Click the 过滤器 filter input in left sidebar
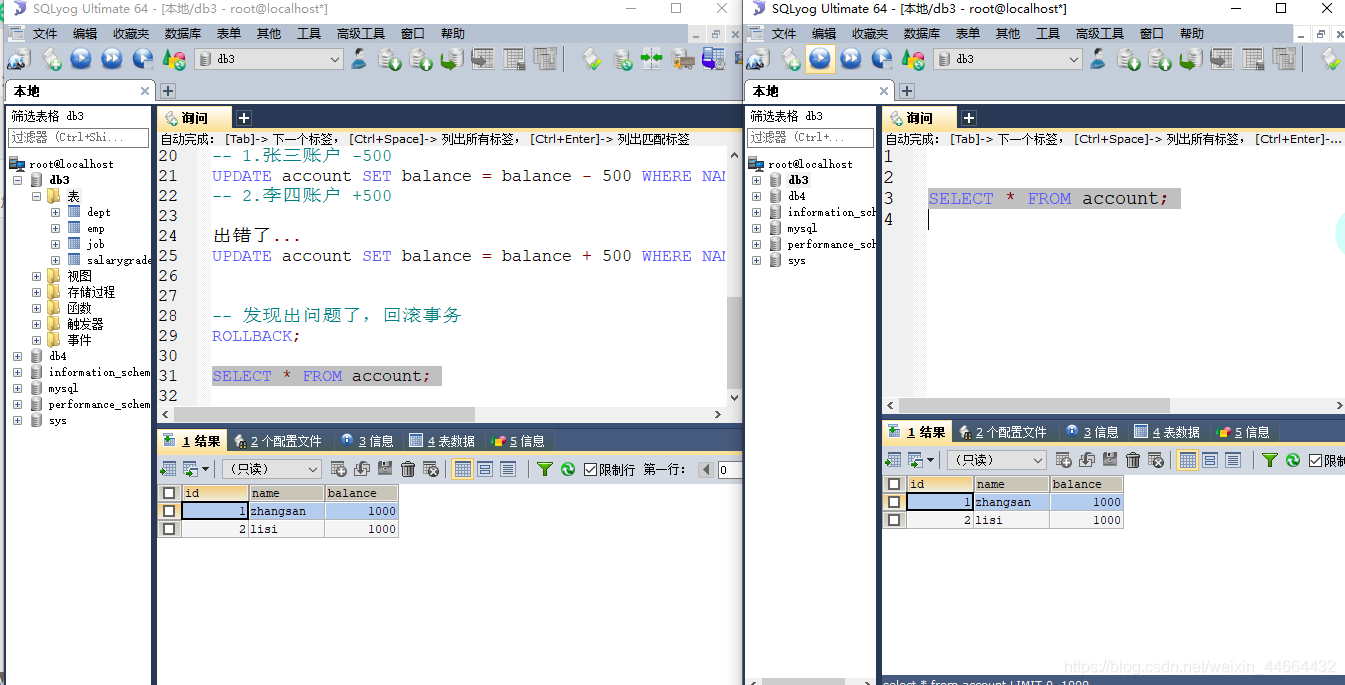1345x685 pixels. (78, 137)
